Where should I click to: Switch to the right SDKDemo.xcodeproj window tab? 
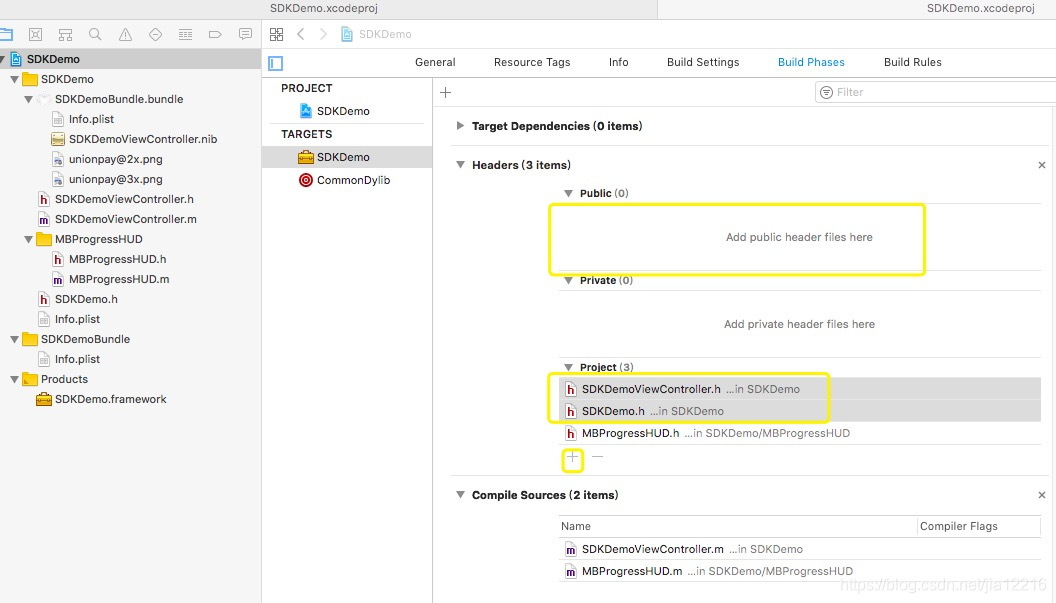(980, 8)
